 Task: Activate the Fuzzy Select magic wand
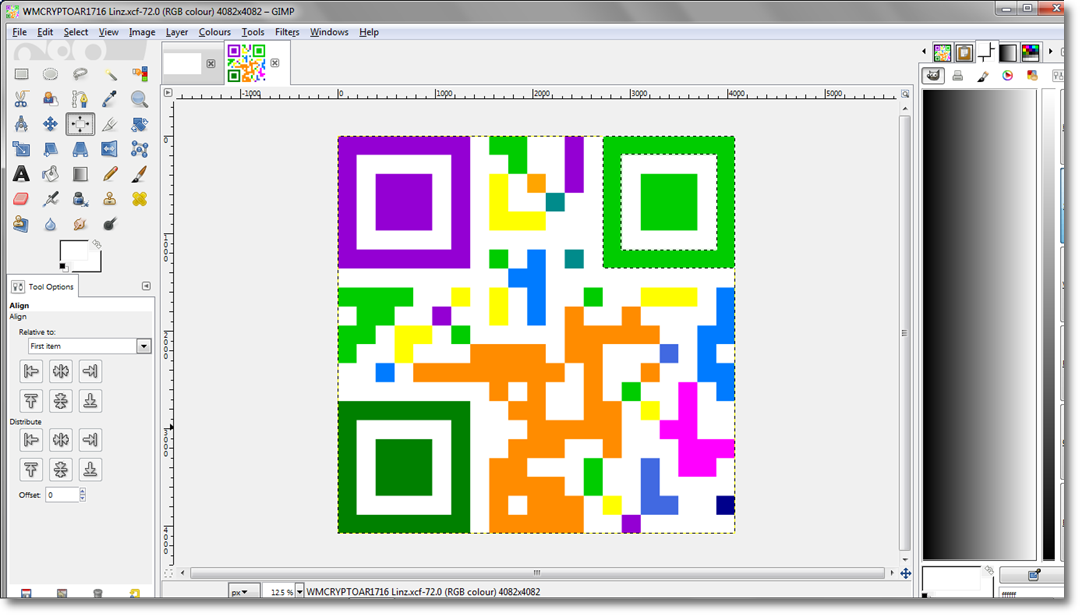click(x=110, y=74)
